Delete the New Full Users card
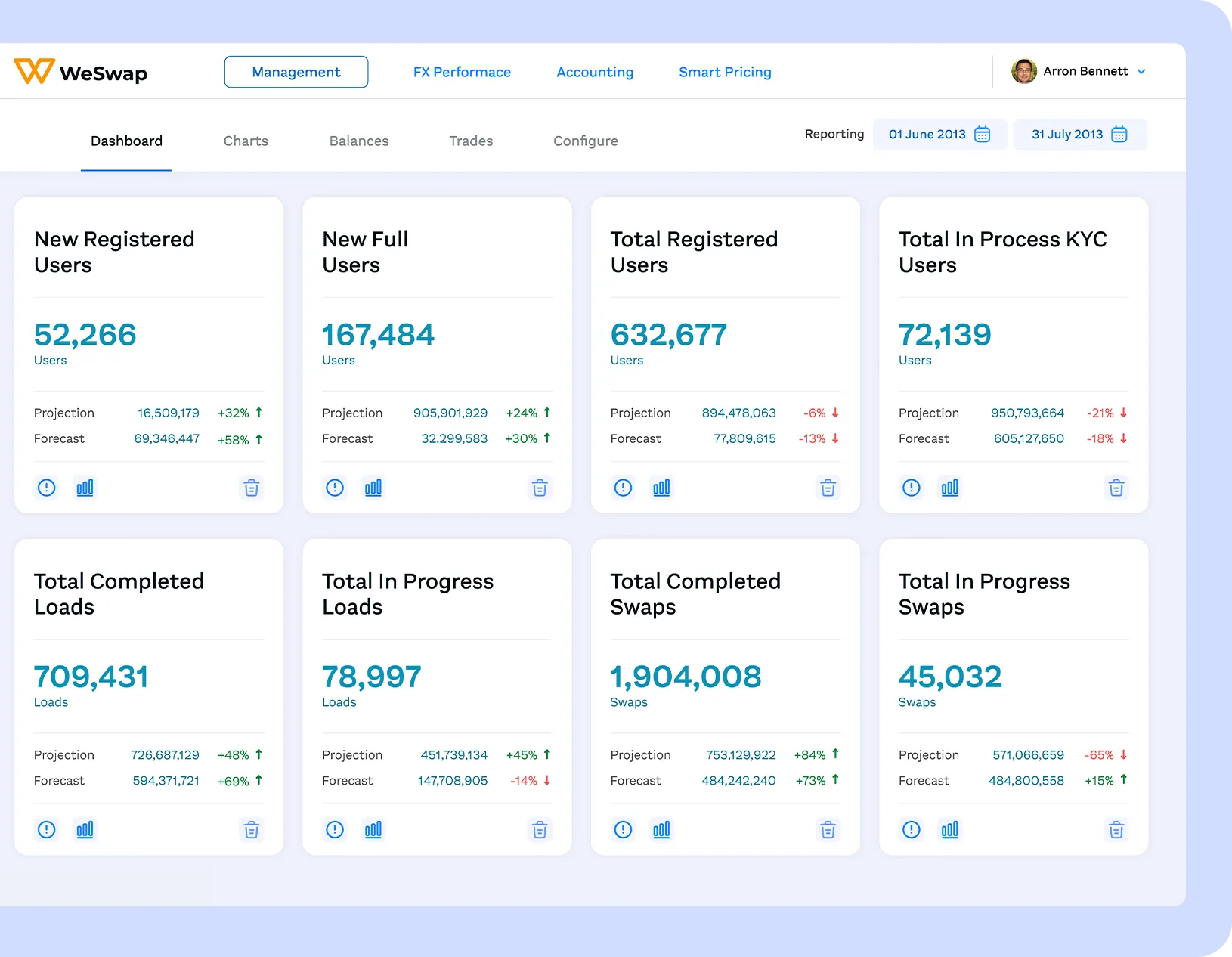This screenshot has width=1232, height=957. pyautogui.click(x=540, y=488)
